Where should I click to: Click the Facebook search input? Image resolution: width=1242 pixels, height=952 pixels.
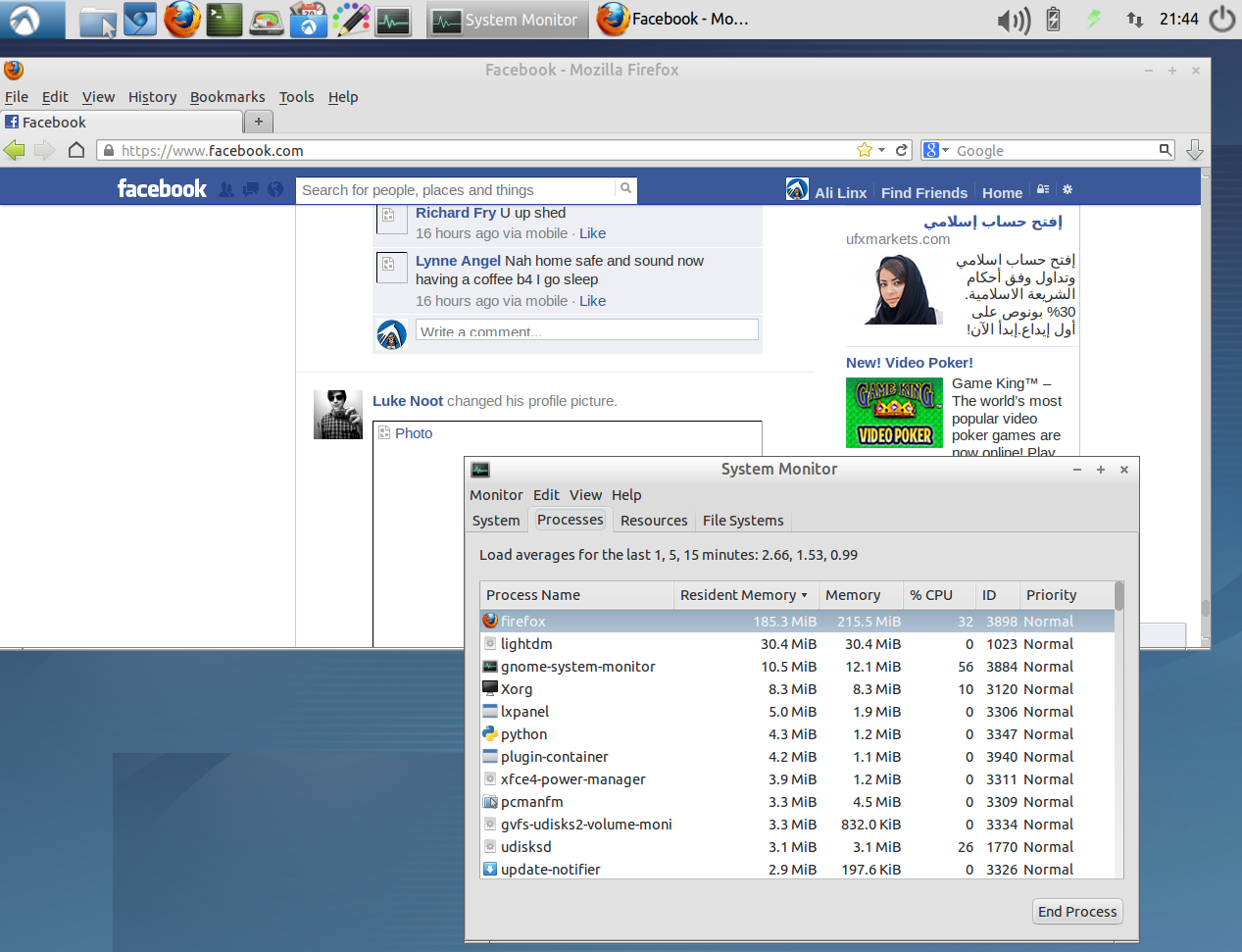click(456, 189)
